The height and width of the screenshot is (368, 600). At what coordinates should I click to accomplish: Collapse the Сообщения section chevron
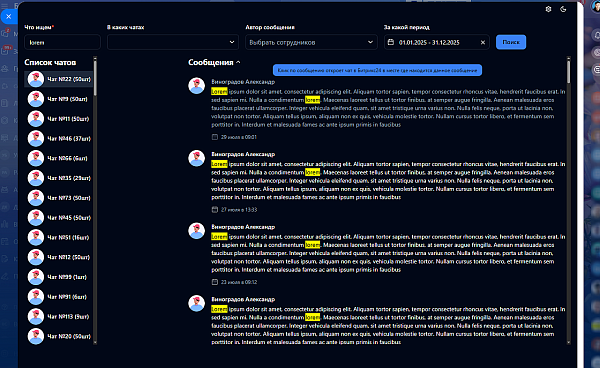tap(238, 62)
